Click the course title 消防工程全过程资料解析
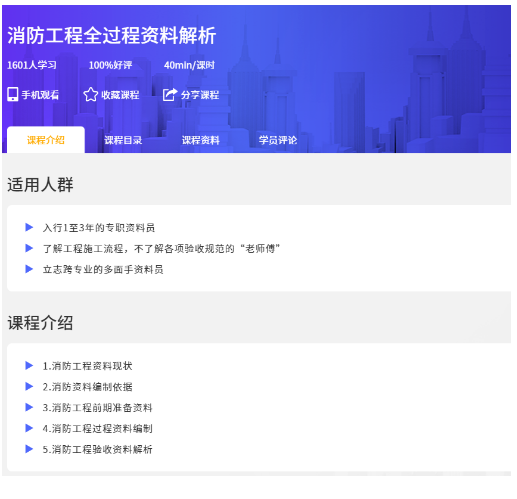The height and width of the screenshot is (499, 517). point(112,35)
